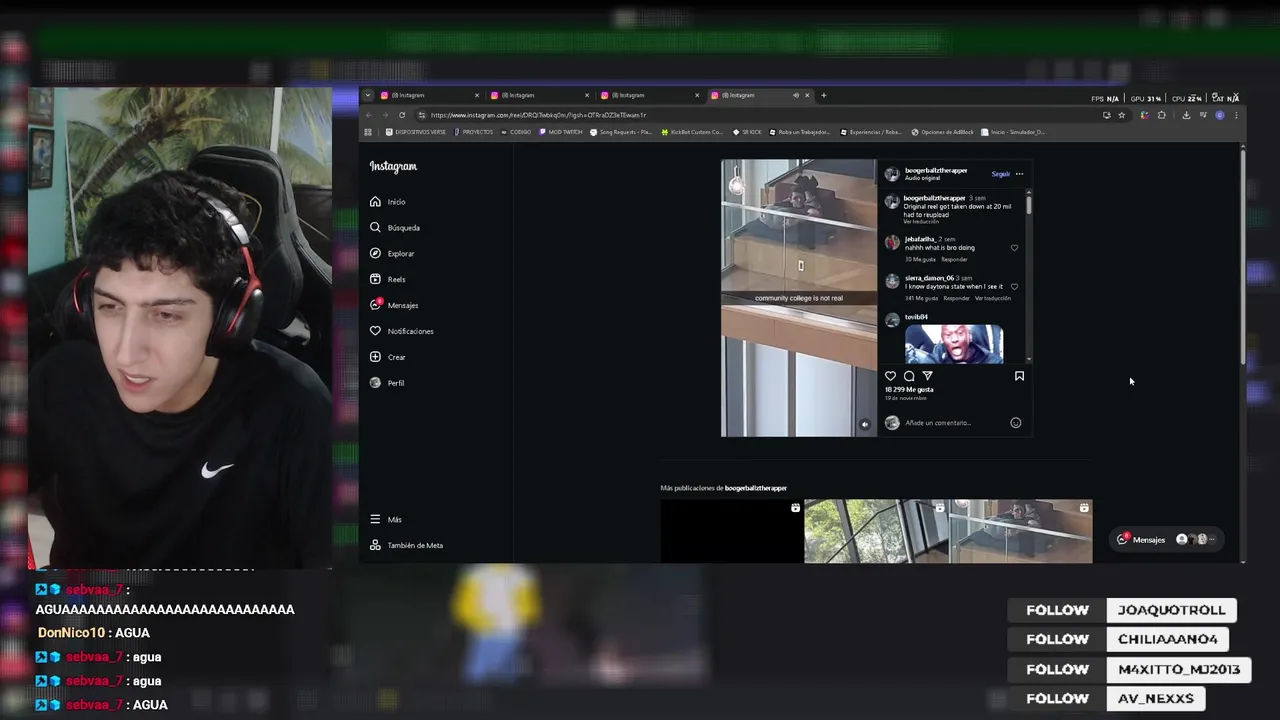The height and width of the screenshot is (720, 1280).
Task: Open DISPOSITIVOS VERSE bookmark
Action: click(416, 132)
